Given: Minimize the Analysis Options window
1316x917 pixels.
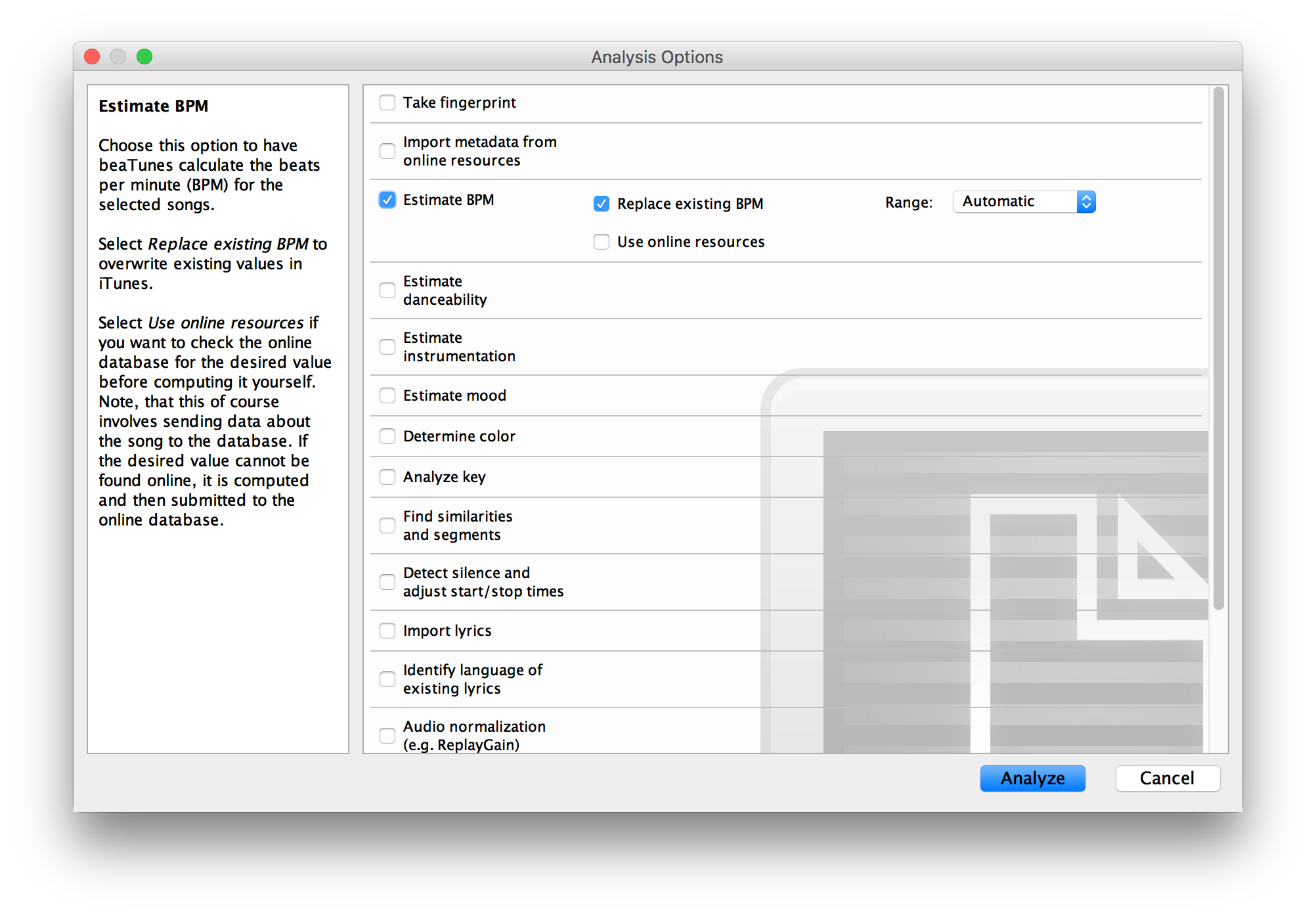Looking at the screenshot, I should (x=118, y=56).
